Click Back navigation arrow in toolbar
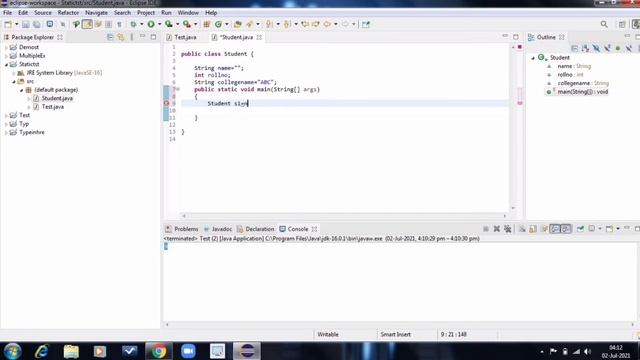This screenshot has height=360, width=640. click(327, 24)
